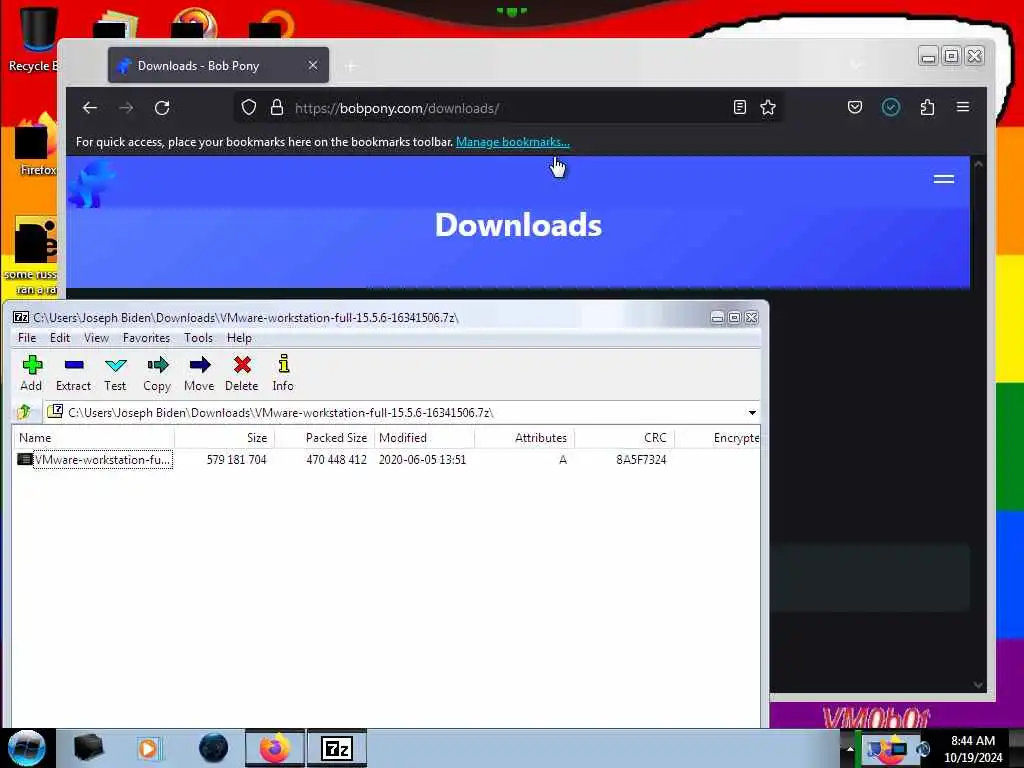This screenshot has height=768, width=1024.
Task: Show site security padlock info
Action: pyautogui.click(x=277, y=108)
